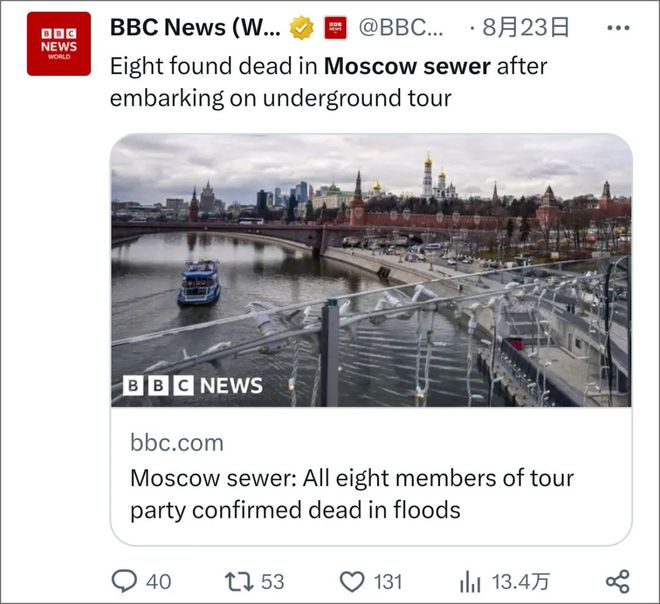Viewport: 660px width, 604px height.
Task: Click the gold verified badge icon
Action: tap(301, 28)
